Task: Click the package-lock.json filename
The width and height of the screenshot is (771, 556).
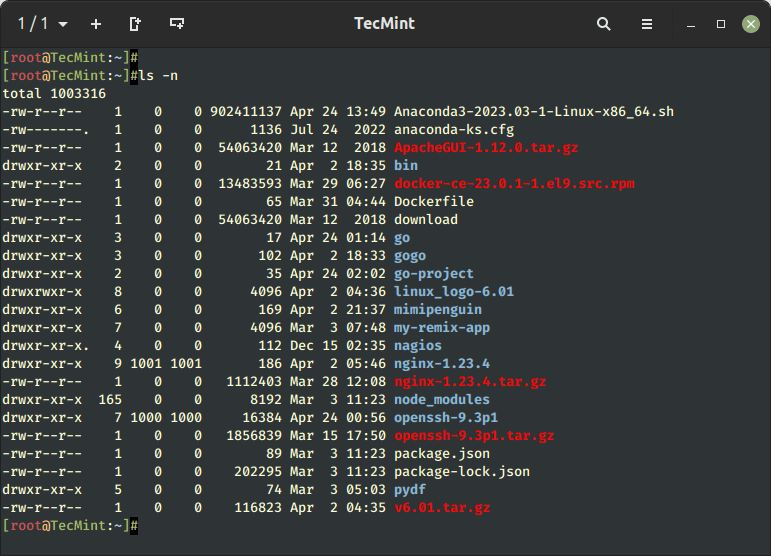Action: (462, 471)
